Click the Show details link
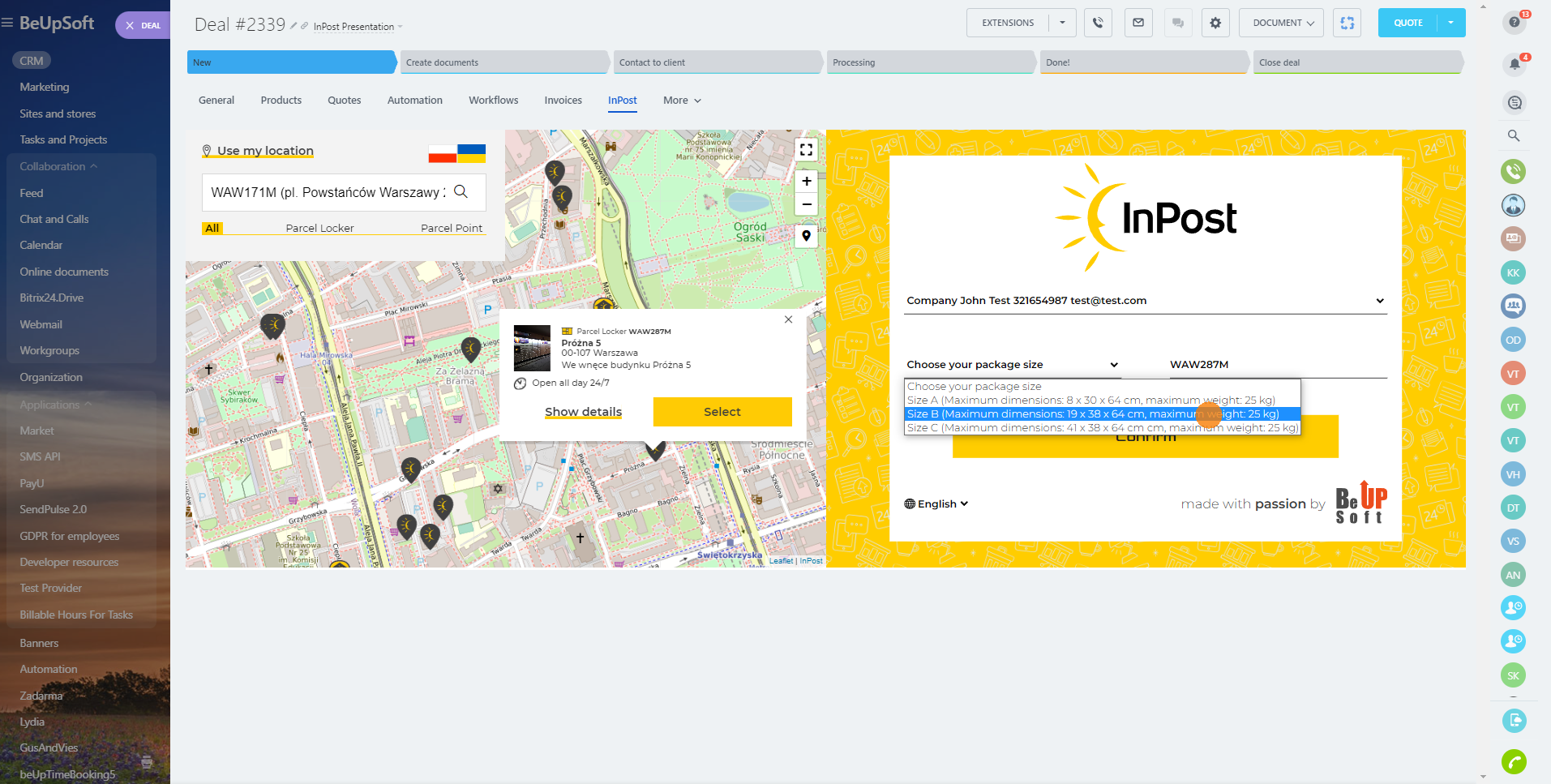The width and height of the screenshot is (1551, 784). [583, 412]
